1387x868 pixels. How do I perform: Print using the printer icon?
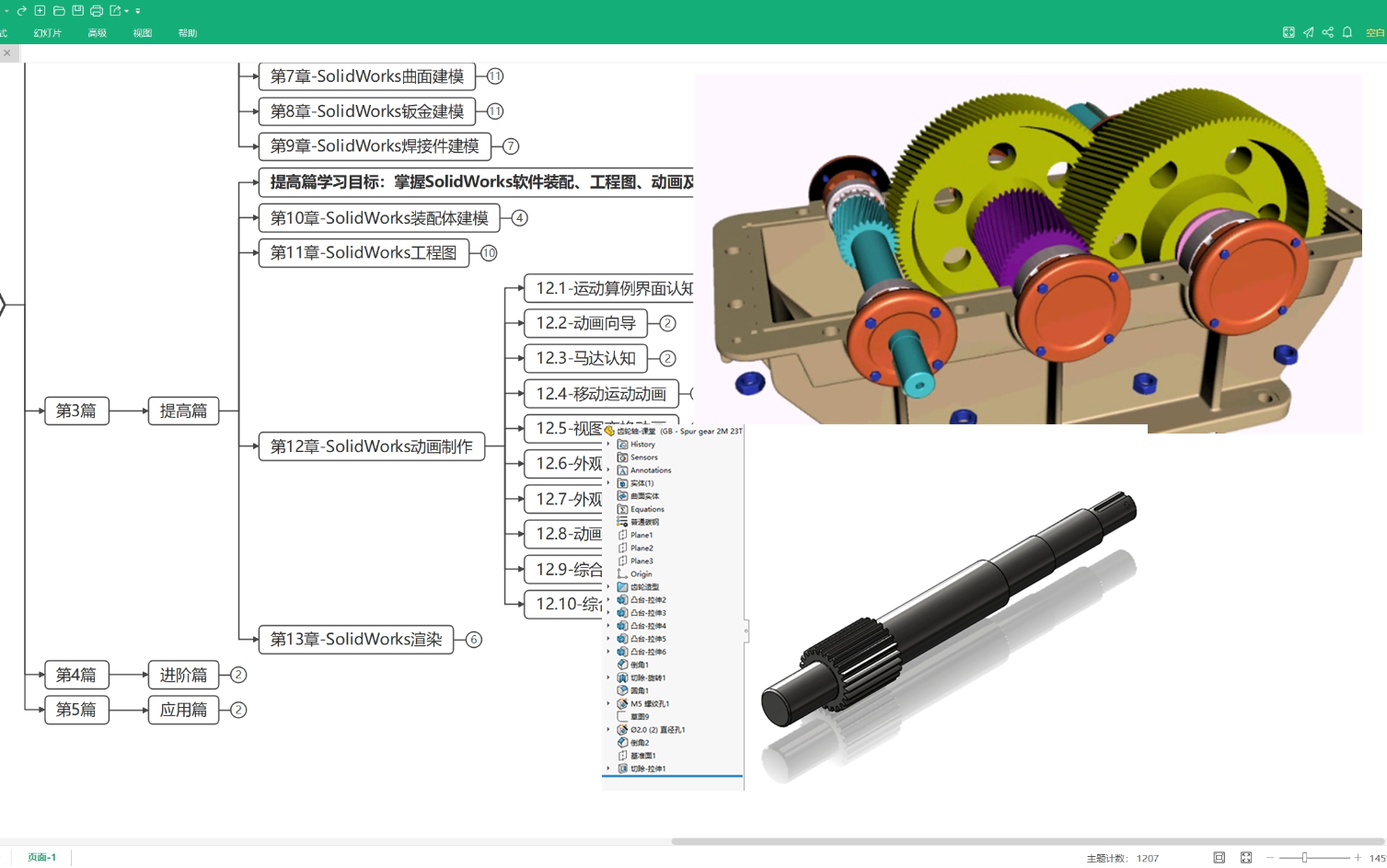tap(97, 11)
